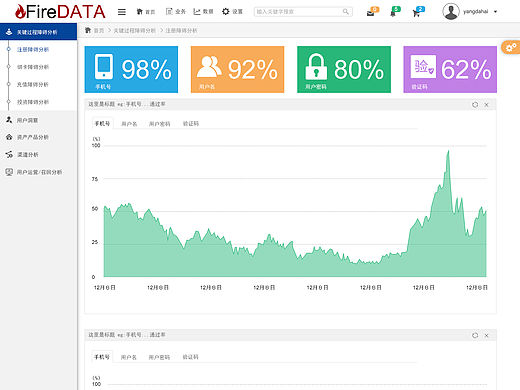Select 用户密码 tab in second chart panel
This screenshot has width=520, height=390.
[159, 357]
